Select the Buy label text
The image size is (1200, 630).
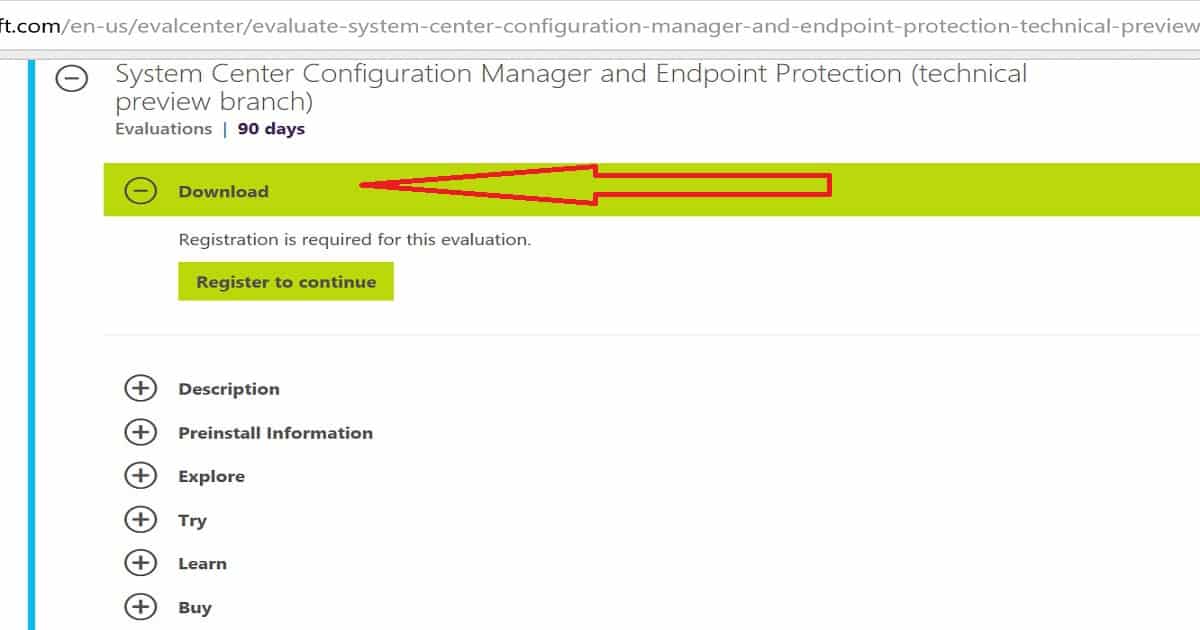click(195, 608)
